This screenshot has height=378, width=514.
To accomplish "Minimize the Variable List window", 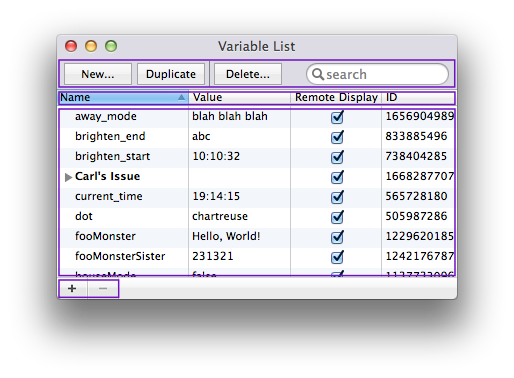I will (x=91, y=46).
